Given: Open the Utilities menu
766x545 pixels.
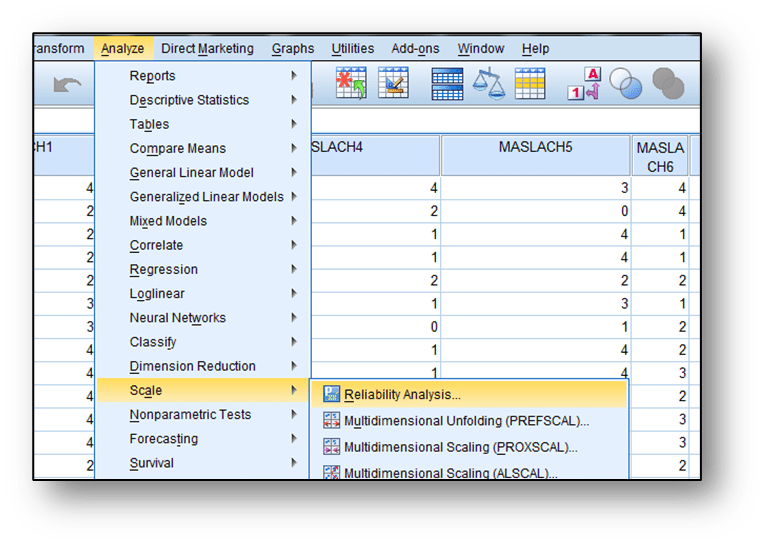Looking at the screenshot, I should click(353, 48).
